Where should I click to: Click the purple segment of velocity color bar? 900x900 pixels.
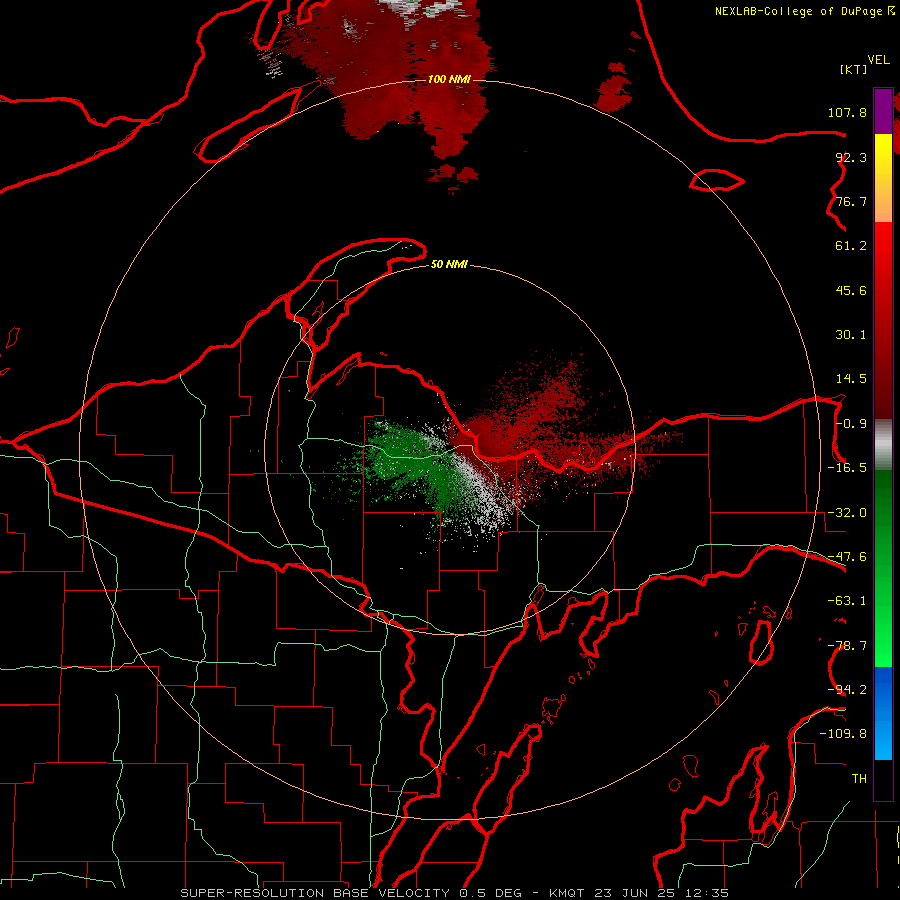tap(883, 112)
